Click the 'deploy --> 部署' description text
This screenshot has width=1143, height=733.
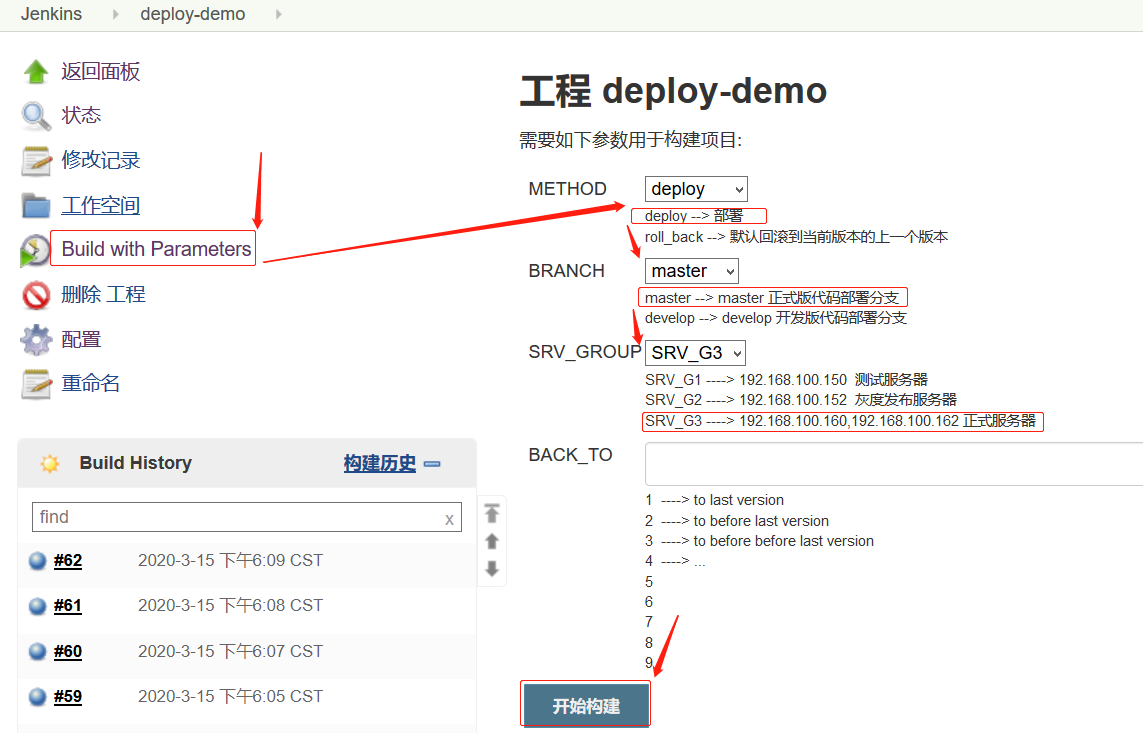(x=694, y=216)
